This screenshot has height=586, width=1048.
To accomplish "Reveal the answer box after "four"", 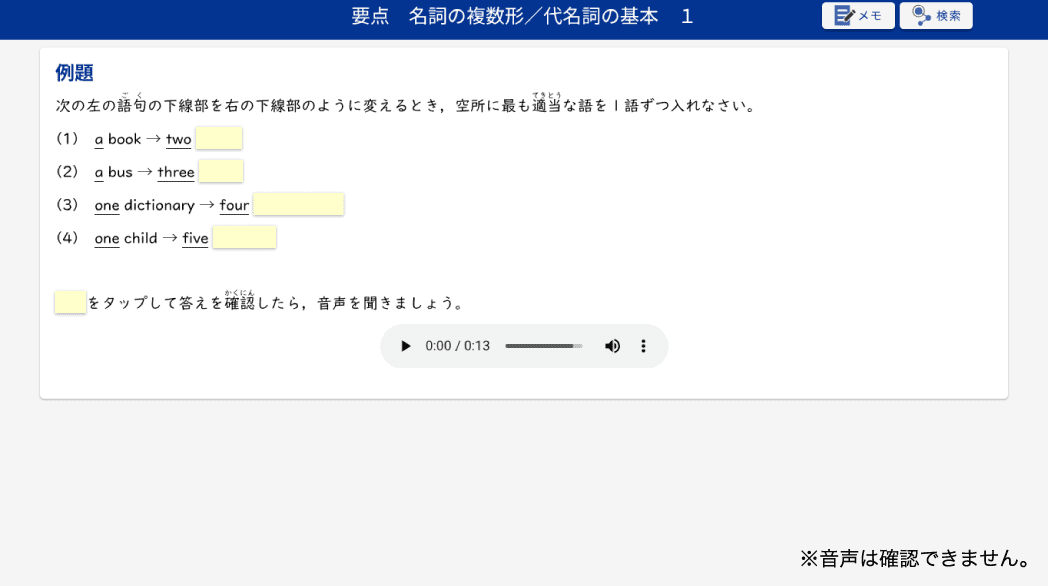I will pos(298,205).
